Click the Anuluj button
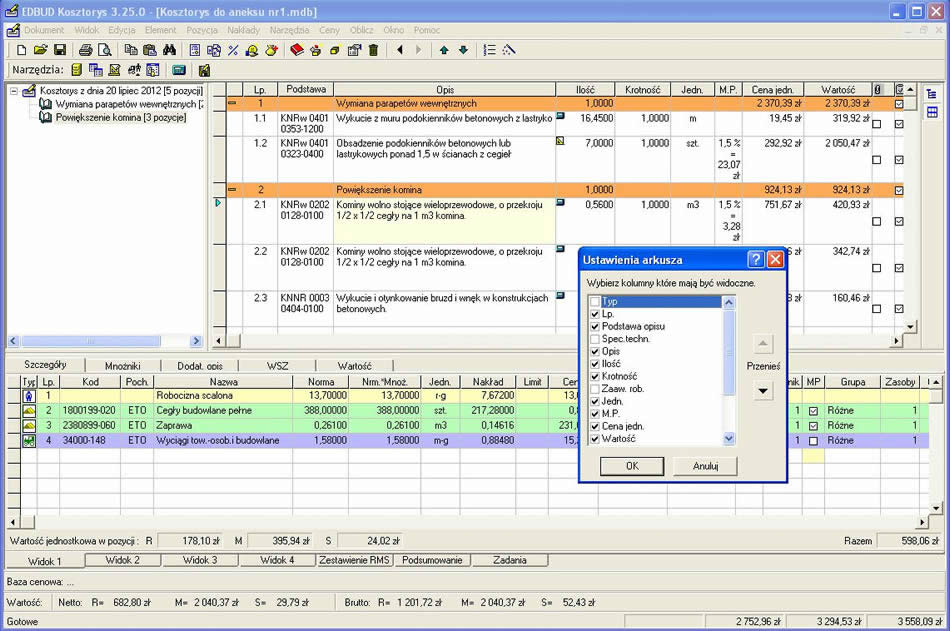The image size is (950, 631). coord(705,466)
